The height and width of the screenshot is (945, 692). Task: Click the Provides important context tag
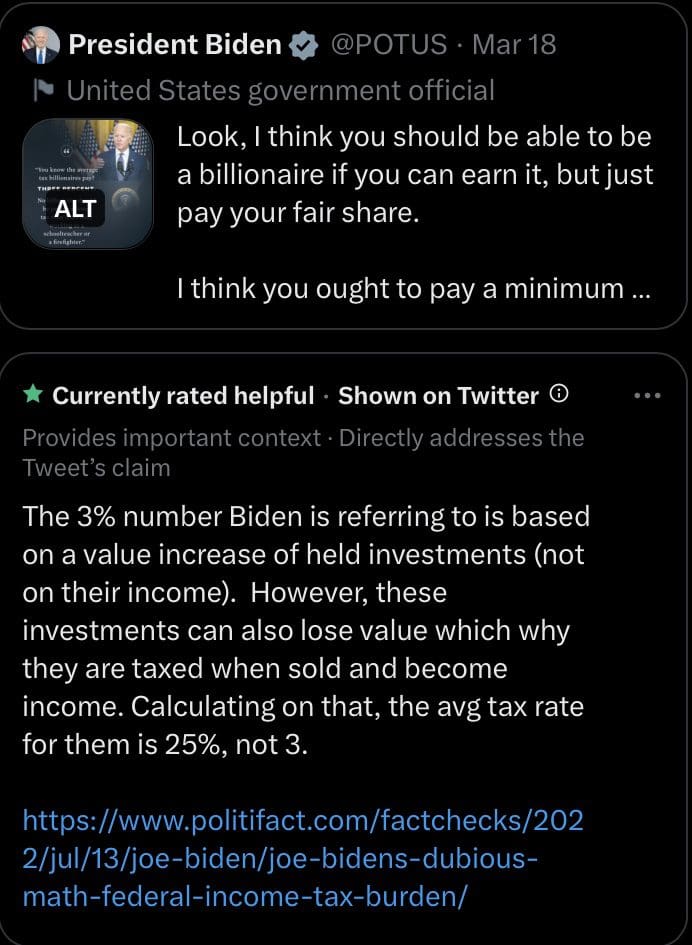click(x=171, y=437)
